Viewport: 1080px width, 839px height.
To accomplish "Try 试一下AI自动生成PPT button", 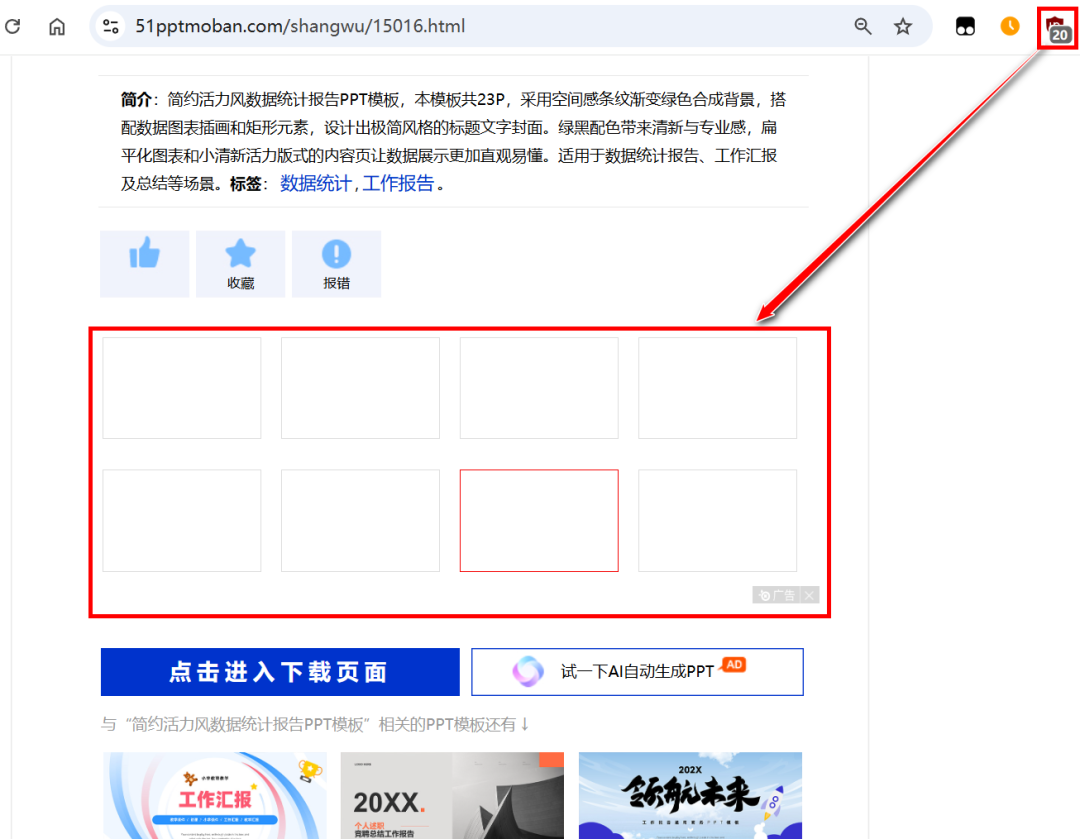I will coord(637,672).
